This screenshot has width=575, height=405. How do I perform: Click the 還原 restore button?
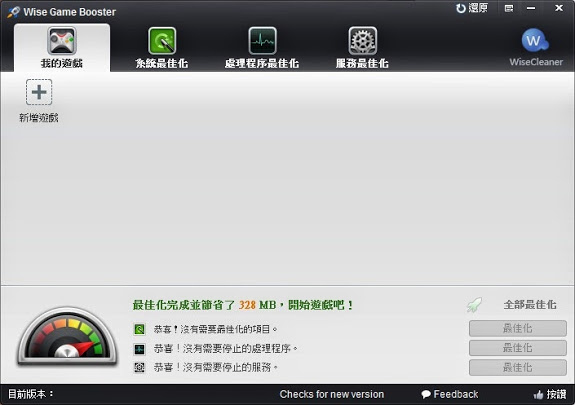(472, 8)
